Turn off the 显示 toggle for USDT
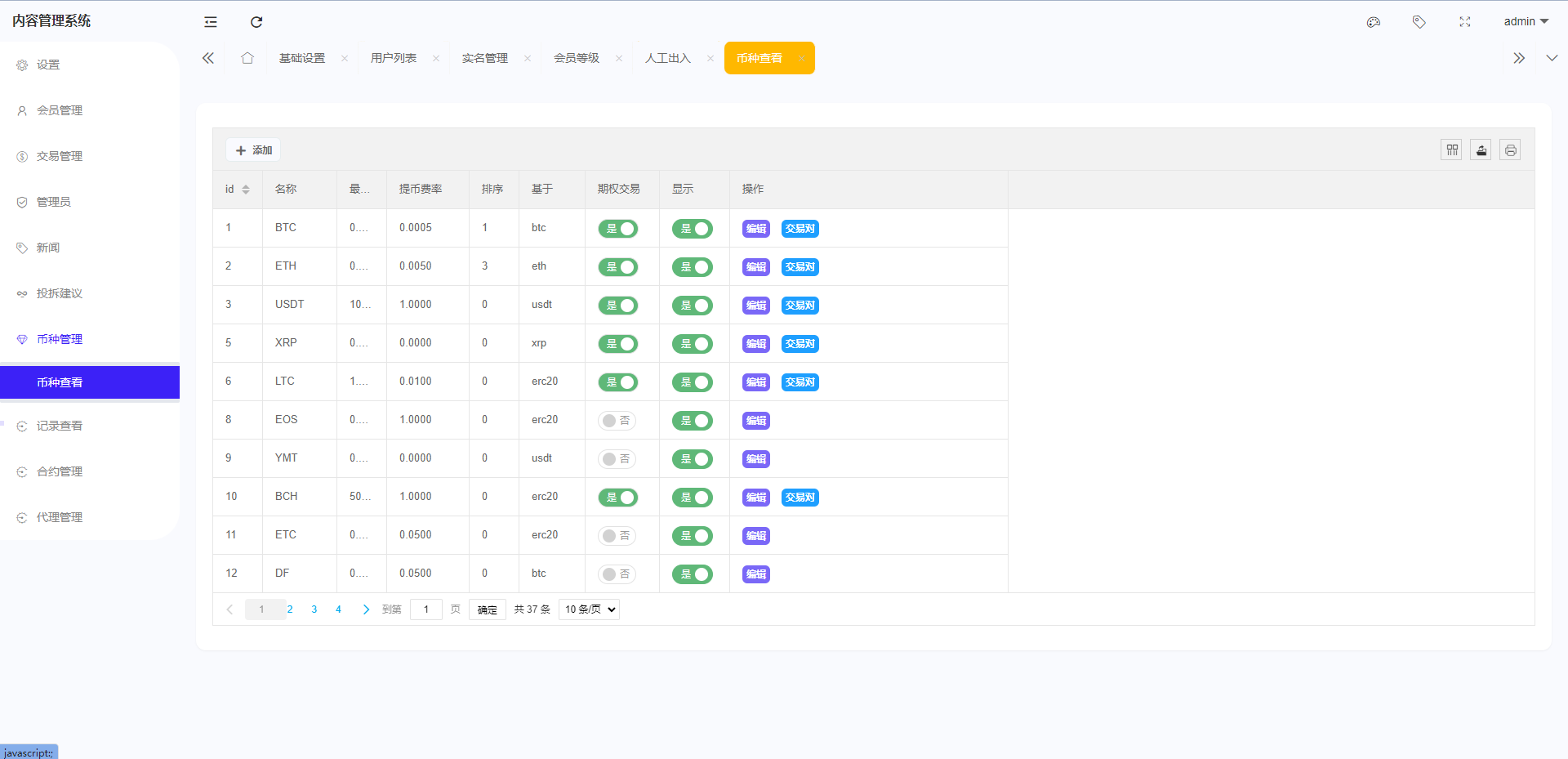 point(693,306)
